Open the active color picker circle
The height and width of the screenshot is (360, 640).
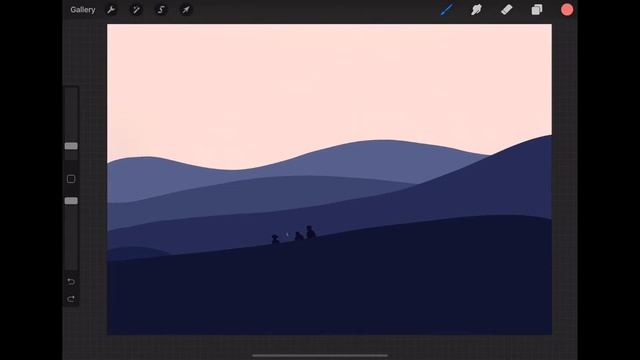pos(567,10)
